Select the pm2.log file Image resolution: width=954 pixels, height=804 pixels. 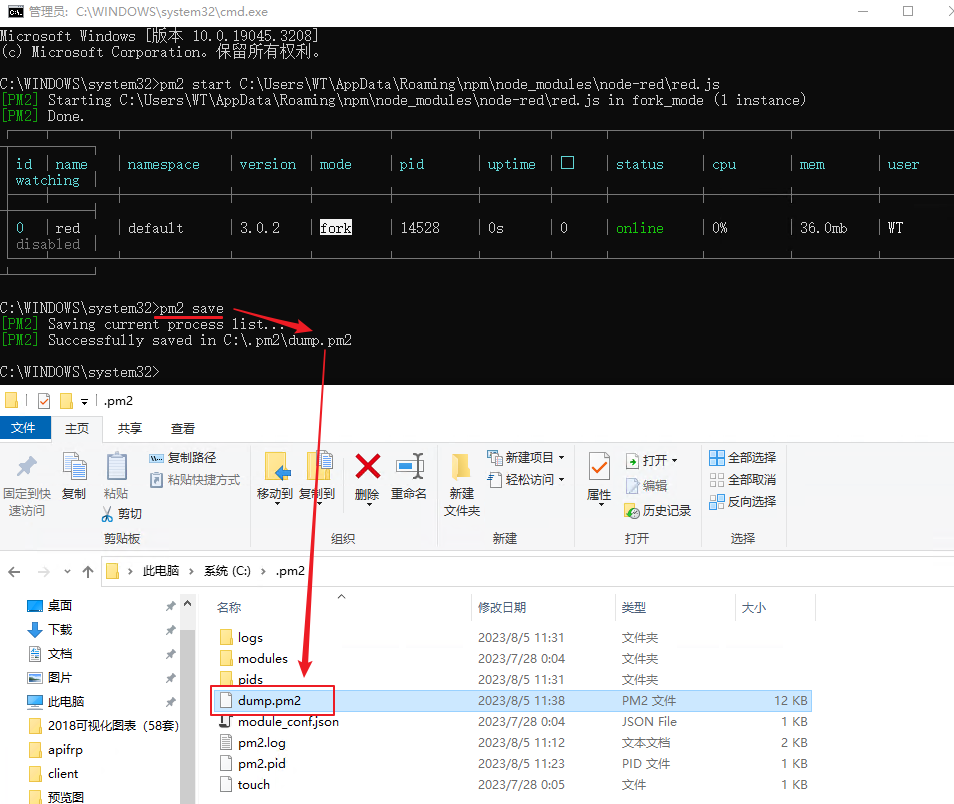pos(262,743)
